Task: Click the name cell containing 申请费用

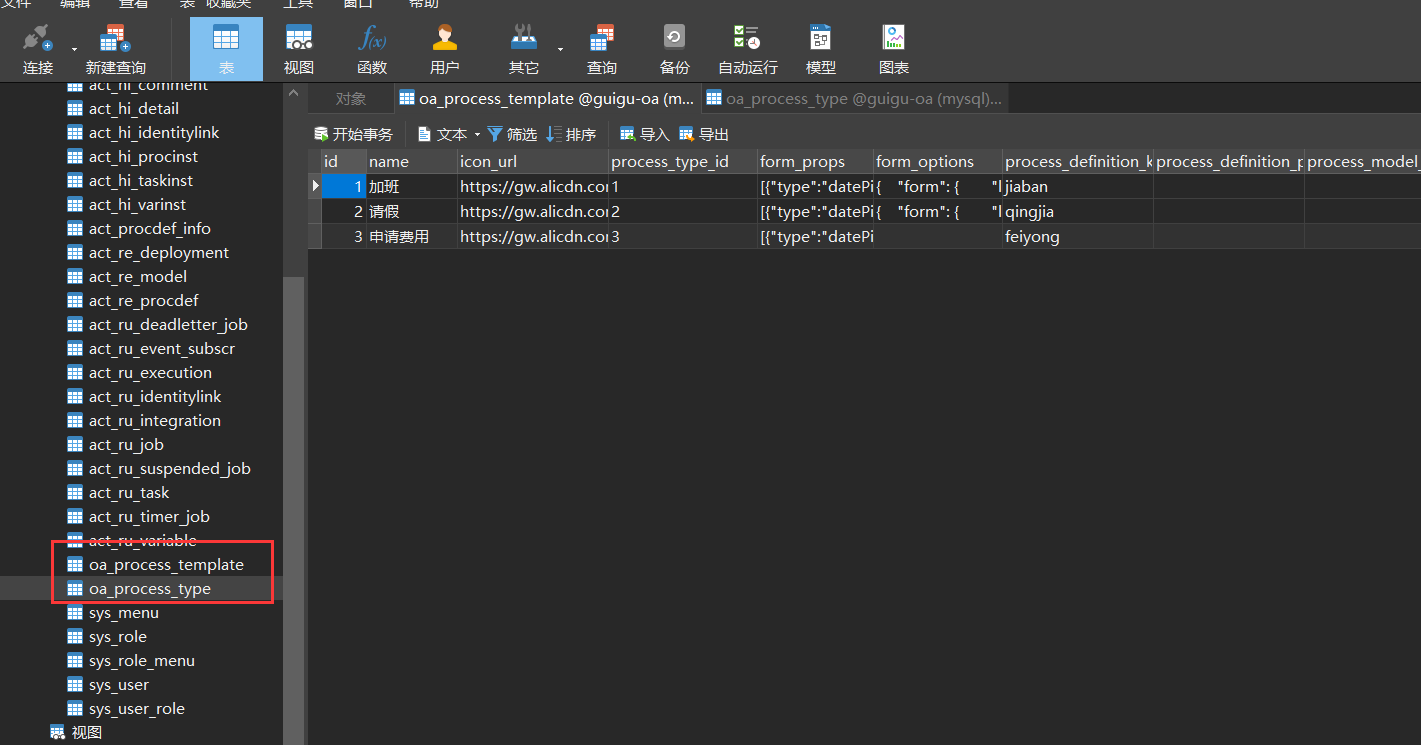Action: (412, 236)
